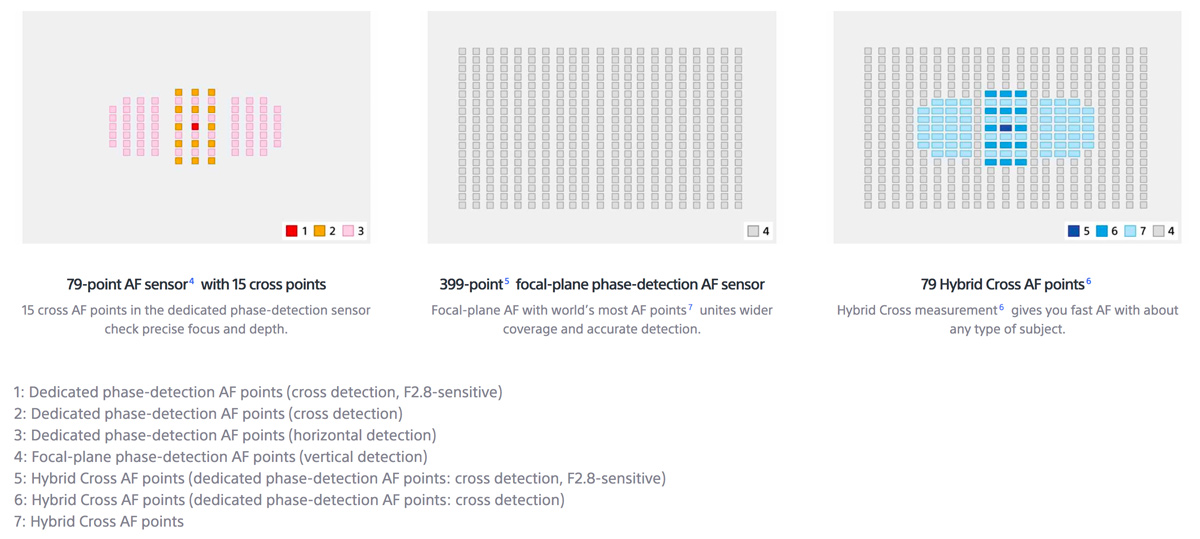
Task: Open footnote 7 after world's most AF points
Action: pos(690,306)
